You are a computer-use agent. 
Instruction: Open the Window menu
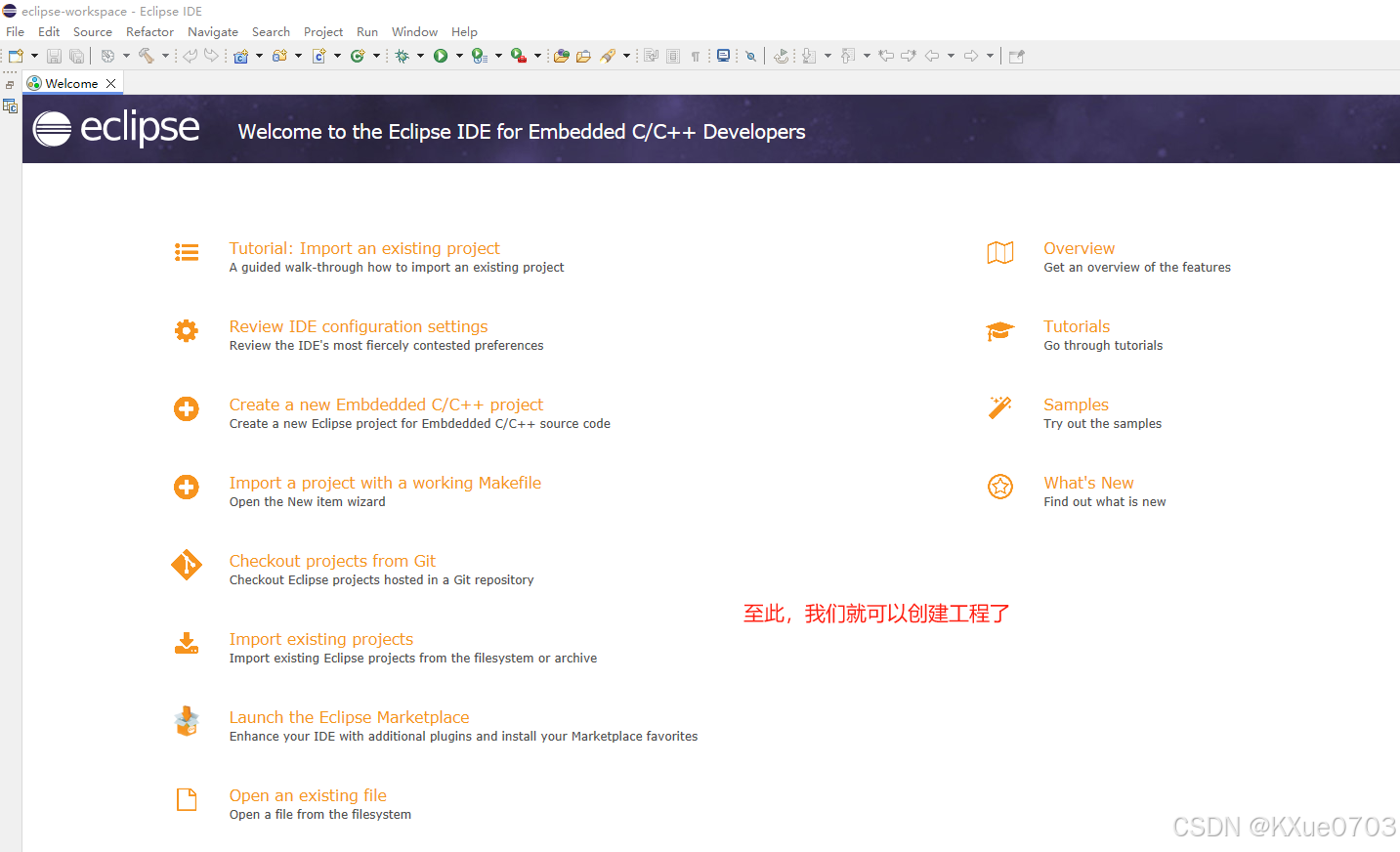point(415,32)
